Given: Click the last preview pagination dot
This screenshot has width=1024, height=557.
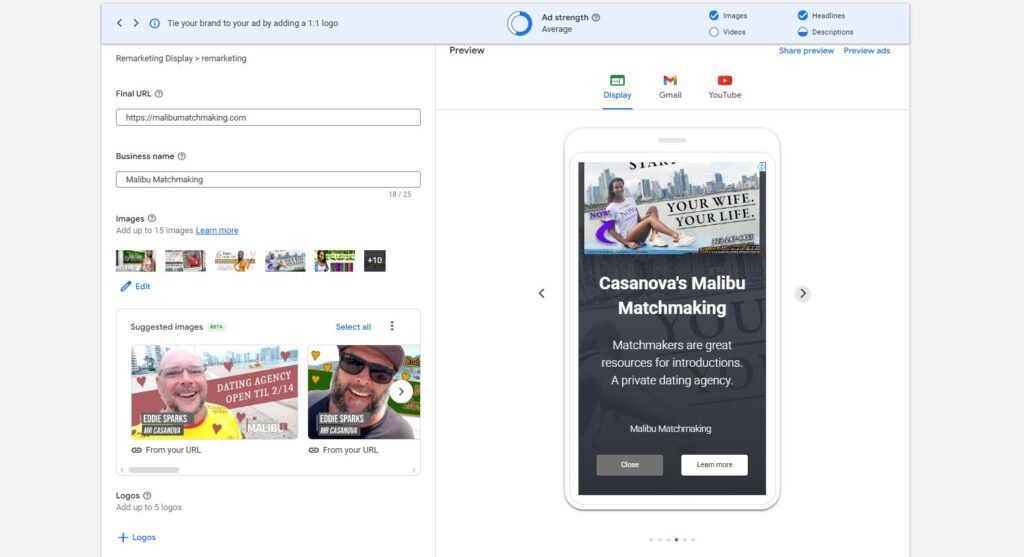Looking at the screenshot, I should click(693, 540).
